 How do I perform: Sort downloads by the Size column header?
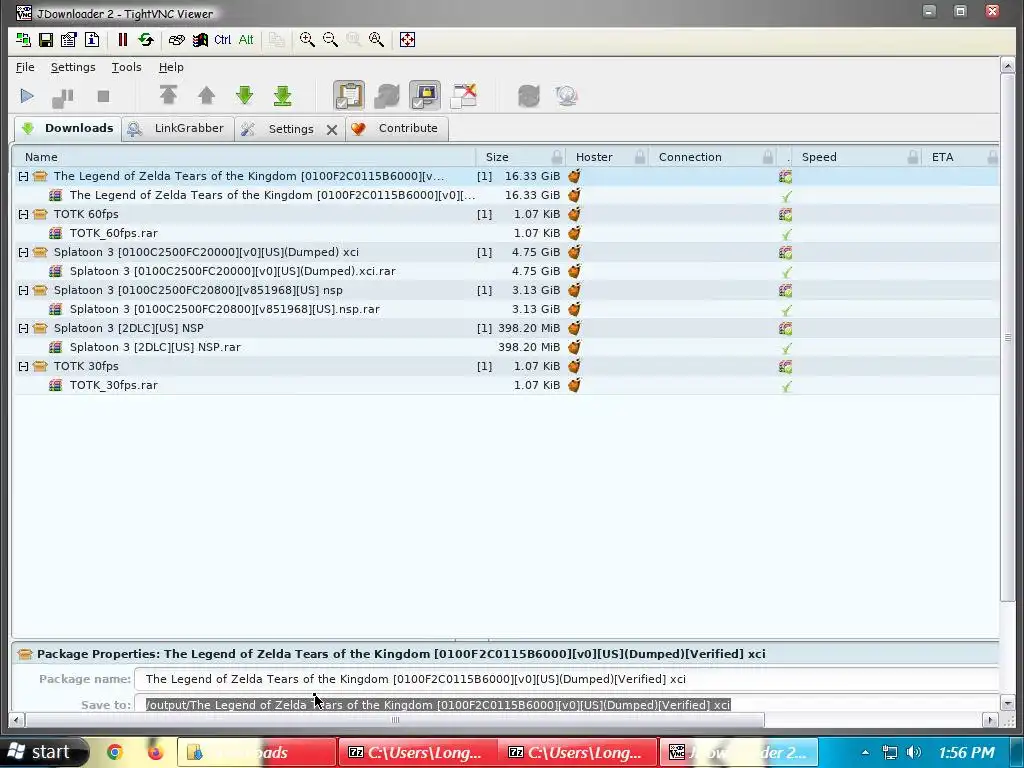point(521,157)
